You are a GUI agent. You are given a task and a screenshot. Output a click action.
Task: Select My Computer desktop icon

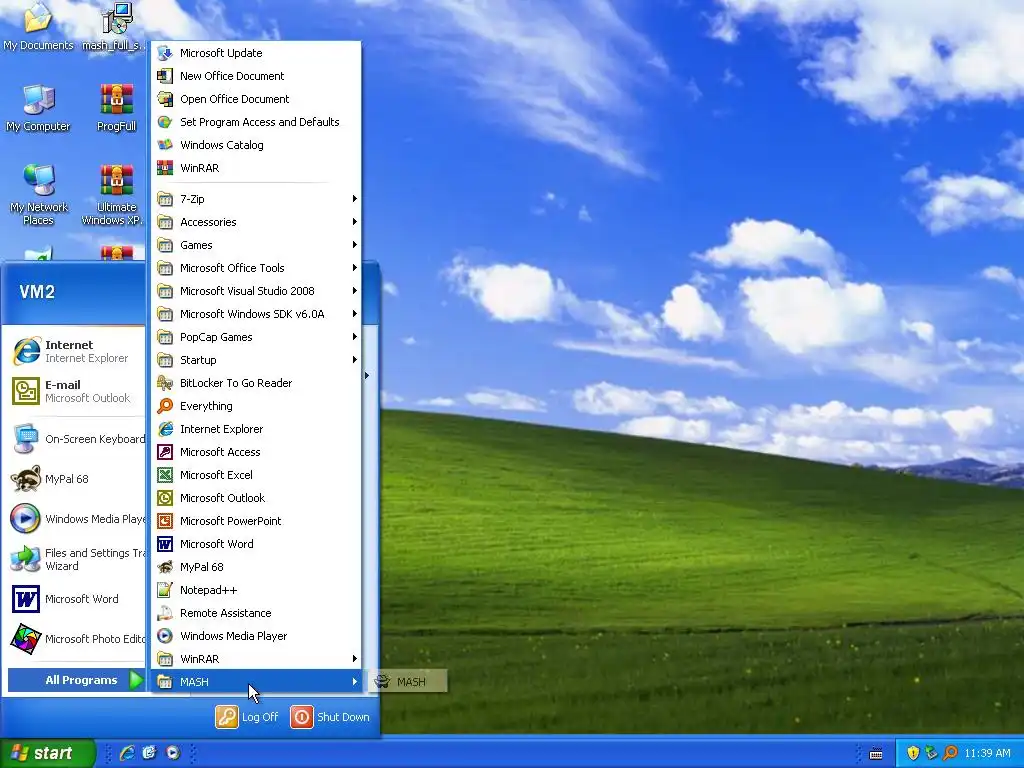38,108
